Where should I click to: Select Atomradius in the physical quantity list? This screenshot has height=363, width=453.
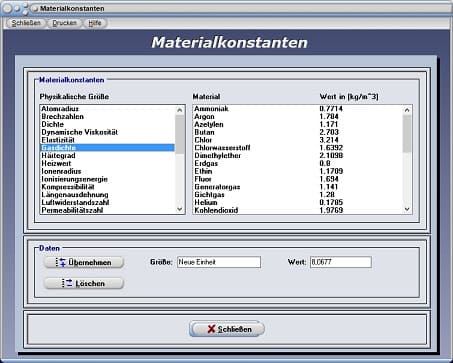point(107,109)
